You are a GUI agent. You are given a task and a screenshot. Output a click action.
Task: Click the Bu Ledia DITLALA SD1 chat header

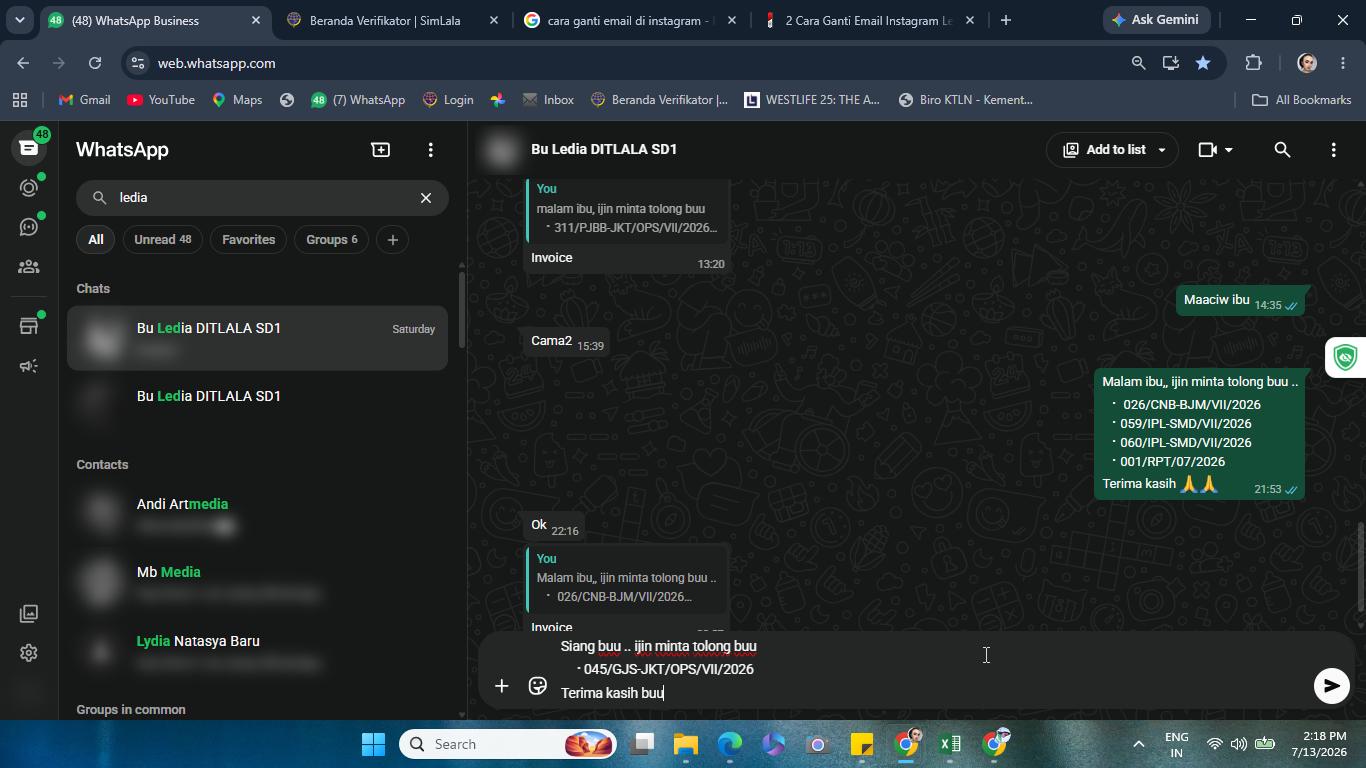click(x=604, y=149)
